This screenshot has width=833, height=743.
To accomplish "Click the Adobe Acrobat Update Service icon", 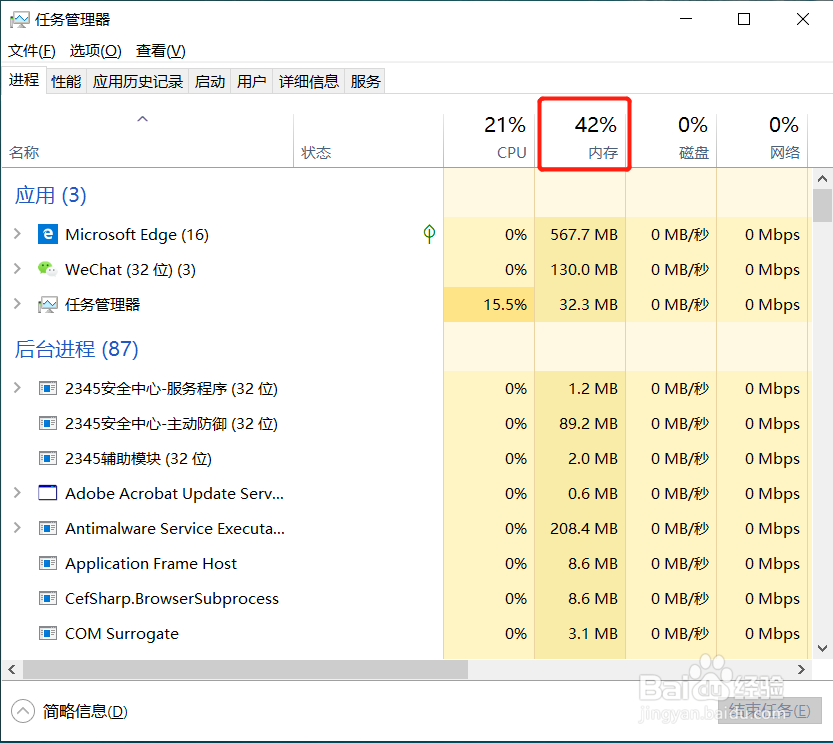I will pos(48,493).
